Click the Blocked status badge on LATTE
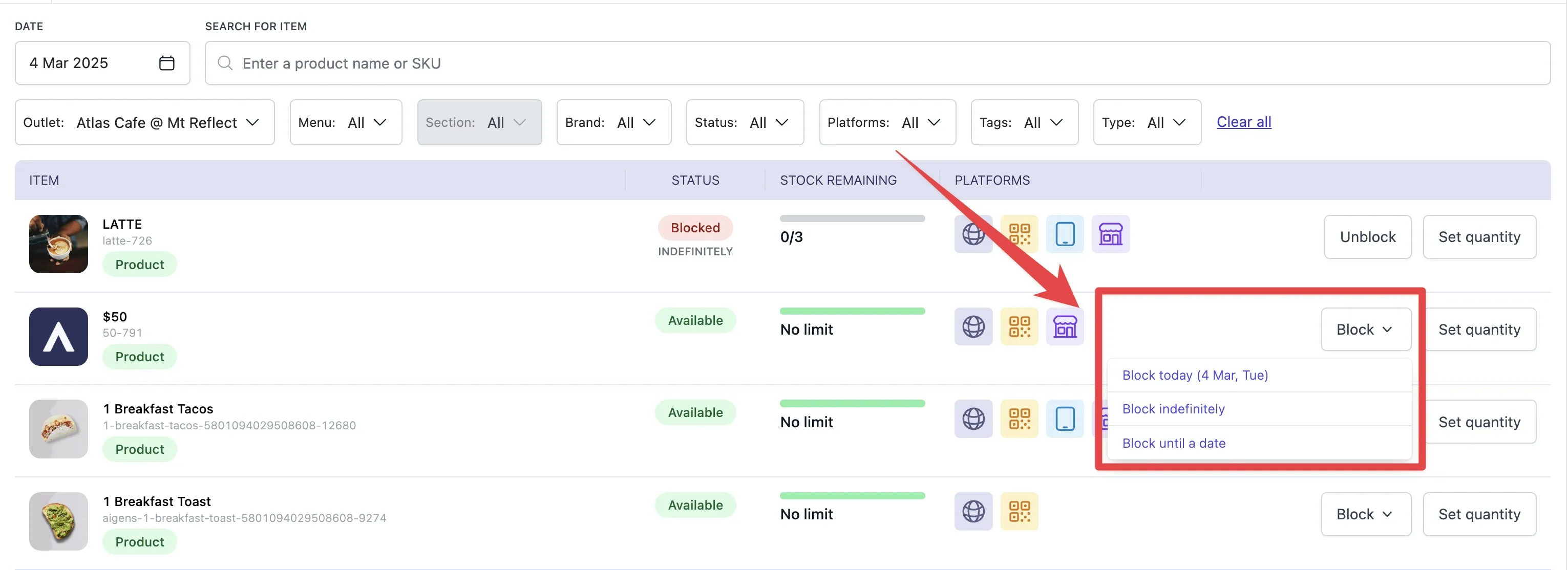1568x570 pixels. [x=695, y=228]
